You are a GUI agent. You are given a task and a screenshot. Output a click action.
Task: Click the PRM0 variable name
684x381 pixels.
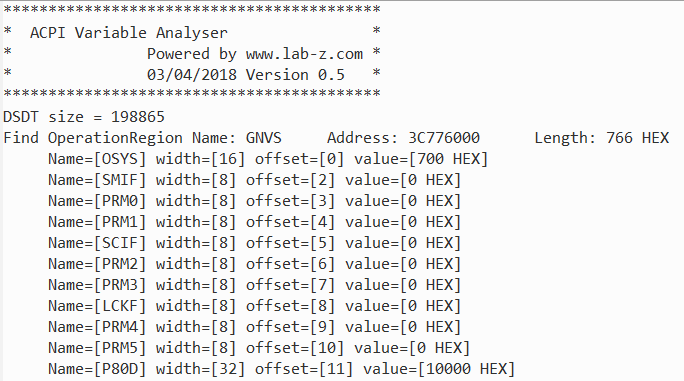119,201
